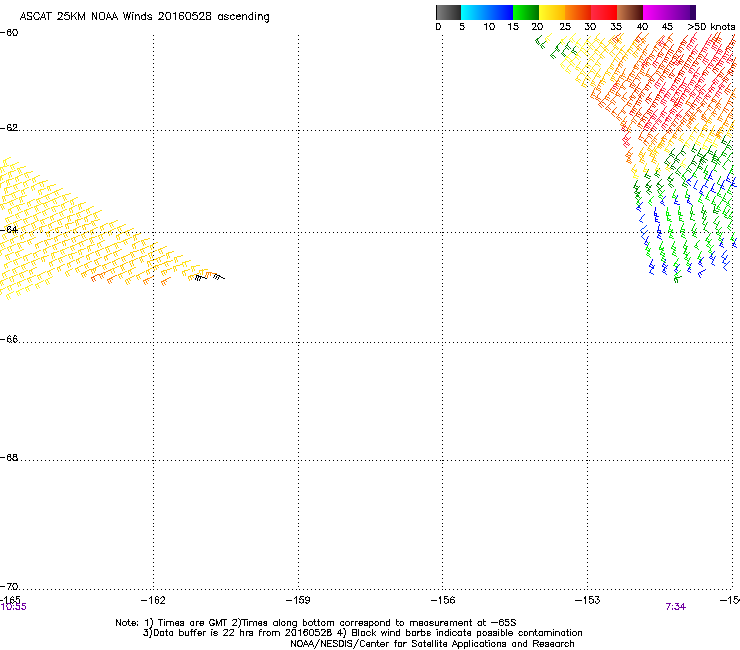The height and width of the screenshot is (650, 740).
Task: Click the '25' label under the color bar
Action: click(565, 27)
